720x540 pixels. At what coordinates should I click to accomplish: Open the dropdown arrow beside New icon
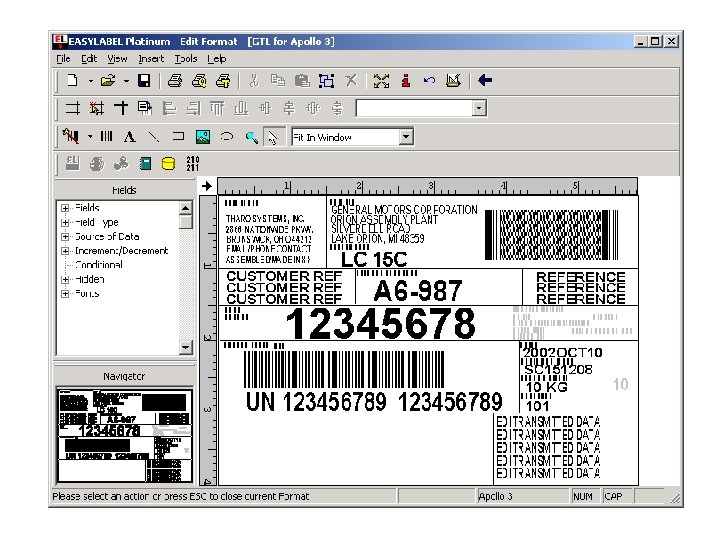coord(90,81)
